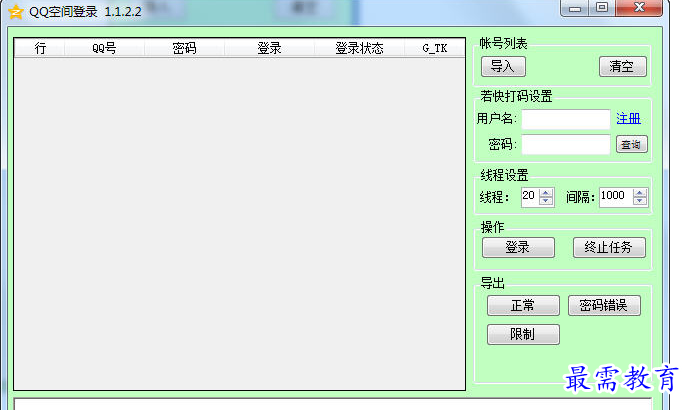
Task: Start login with the 登录 button
Action: click(x=518, y=247)
